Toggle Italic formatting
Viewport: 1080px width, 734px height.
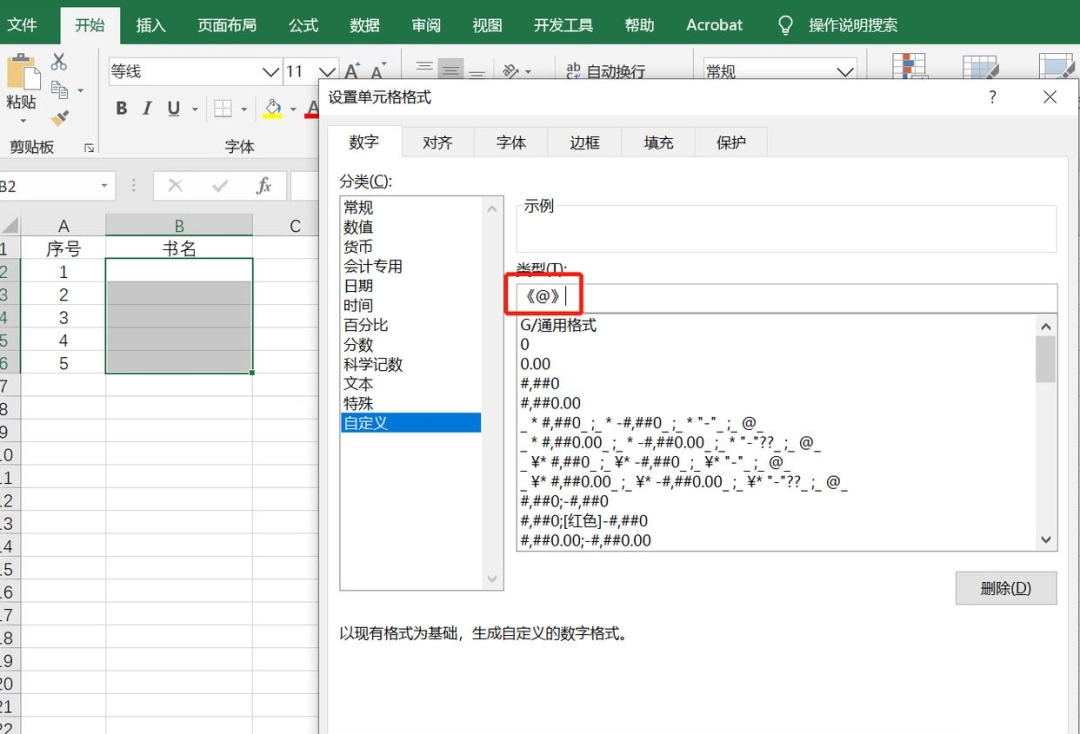(147, 108)
